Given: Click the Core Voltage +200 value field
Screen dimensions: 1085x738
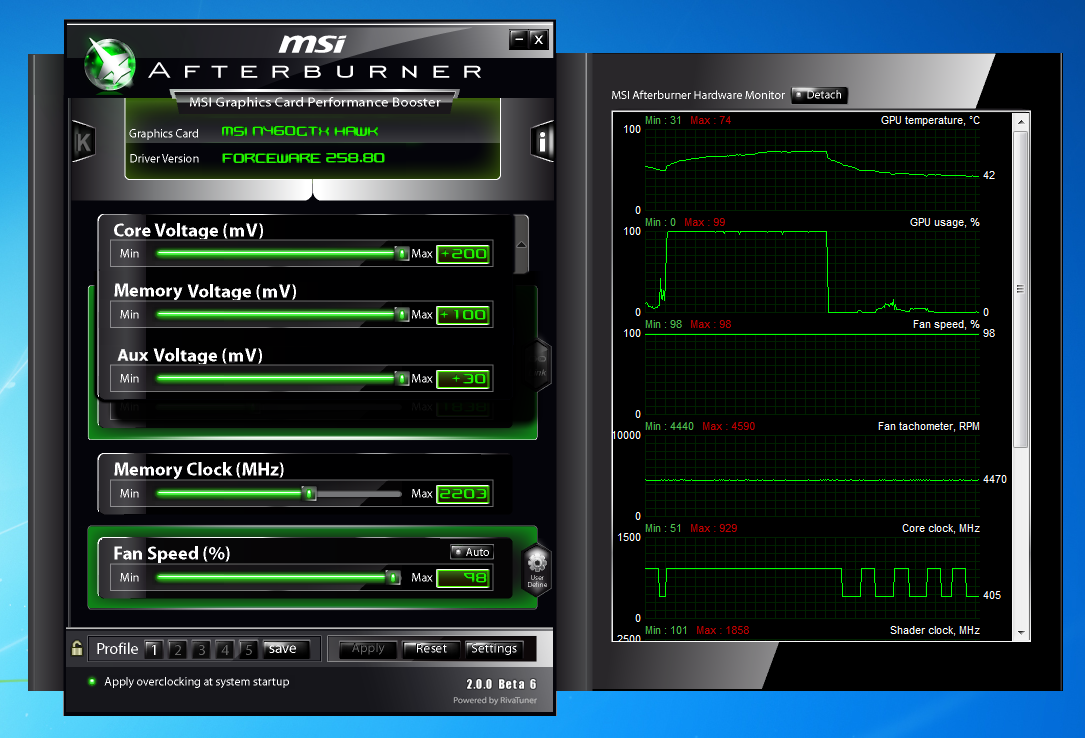Looking at the screenshot, I should (x=464, y=254).
